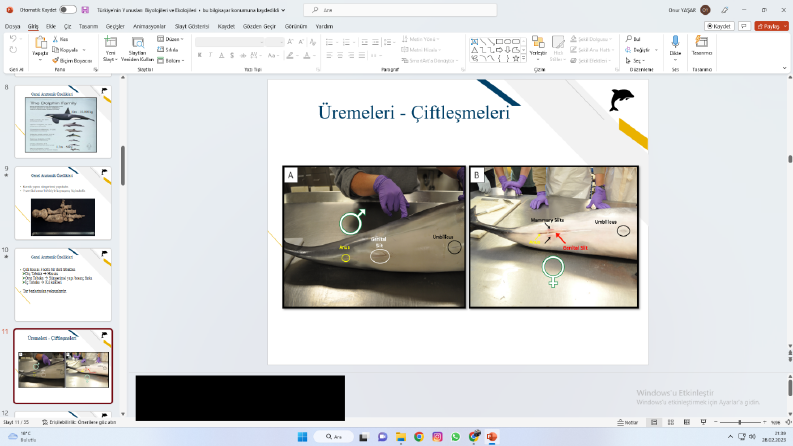
Task: Click the Kes (cut) scissors button
Action: coord(61,39)
